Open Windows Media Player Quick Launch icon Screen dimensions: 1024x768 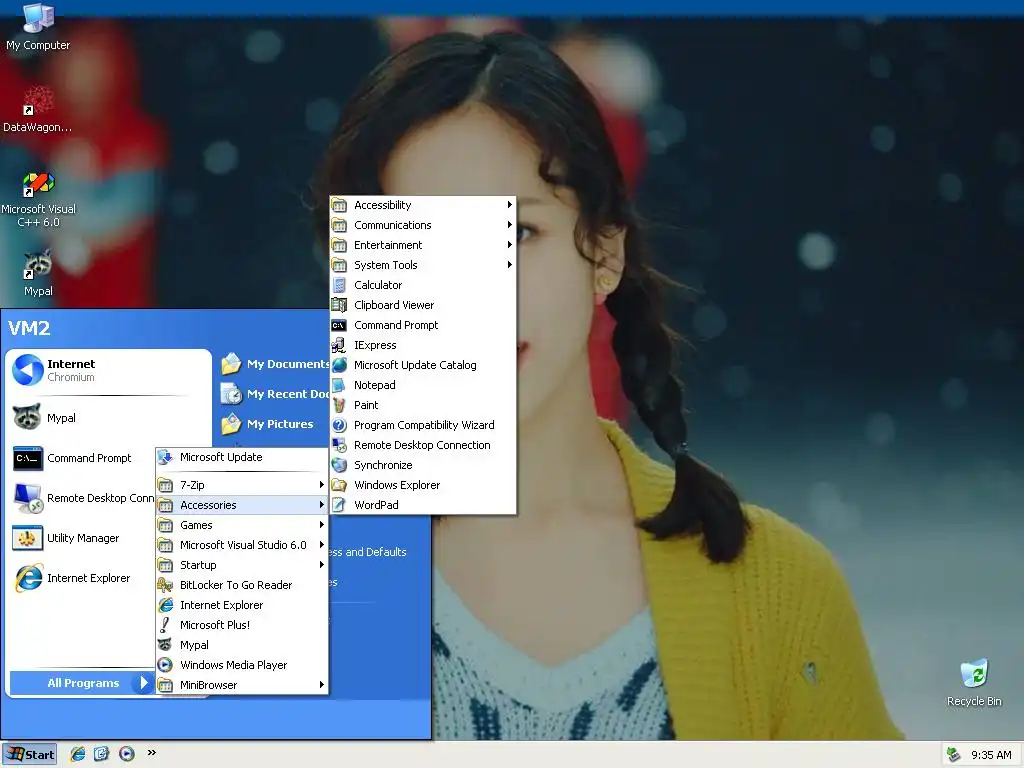tap(127, 754)
